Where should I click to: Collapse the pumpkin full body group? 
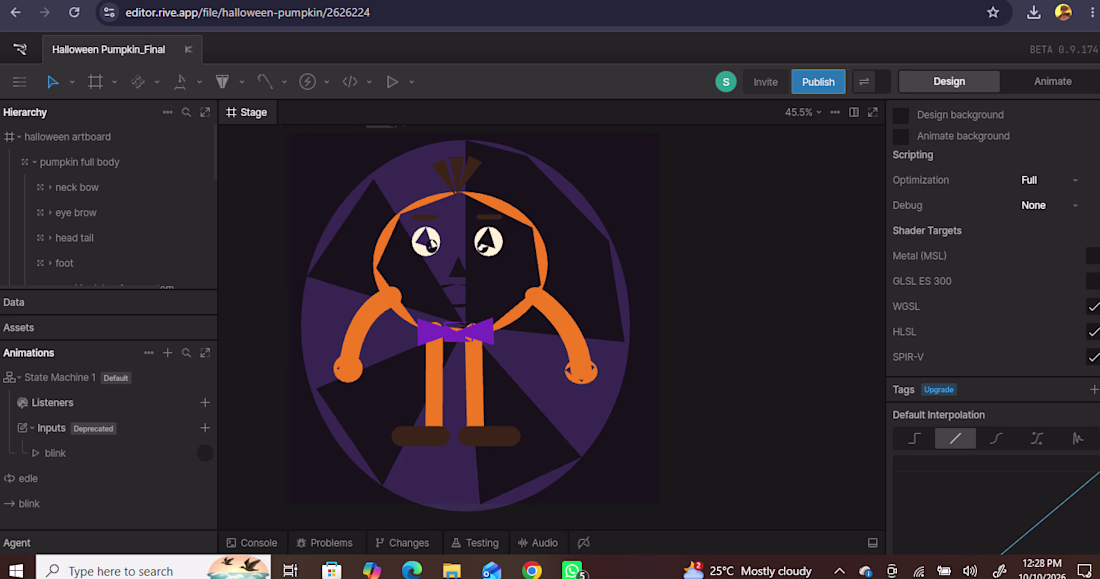point(34,162)
